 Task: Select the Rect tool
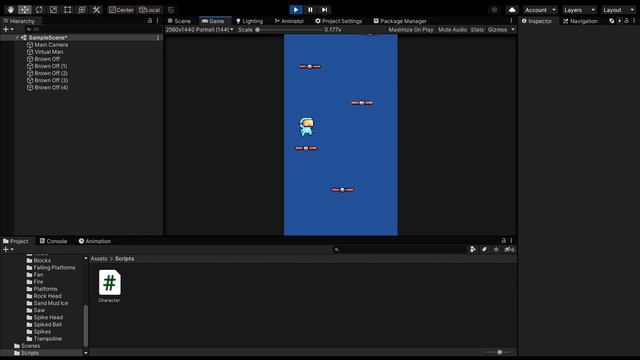coord(67,9)
